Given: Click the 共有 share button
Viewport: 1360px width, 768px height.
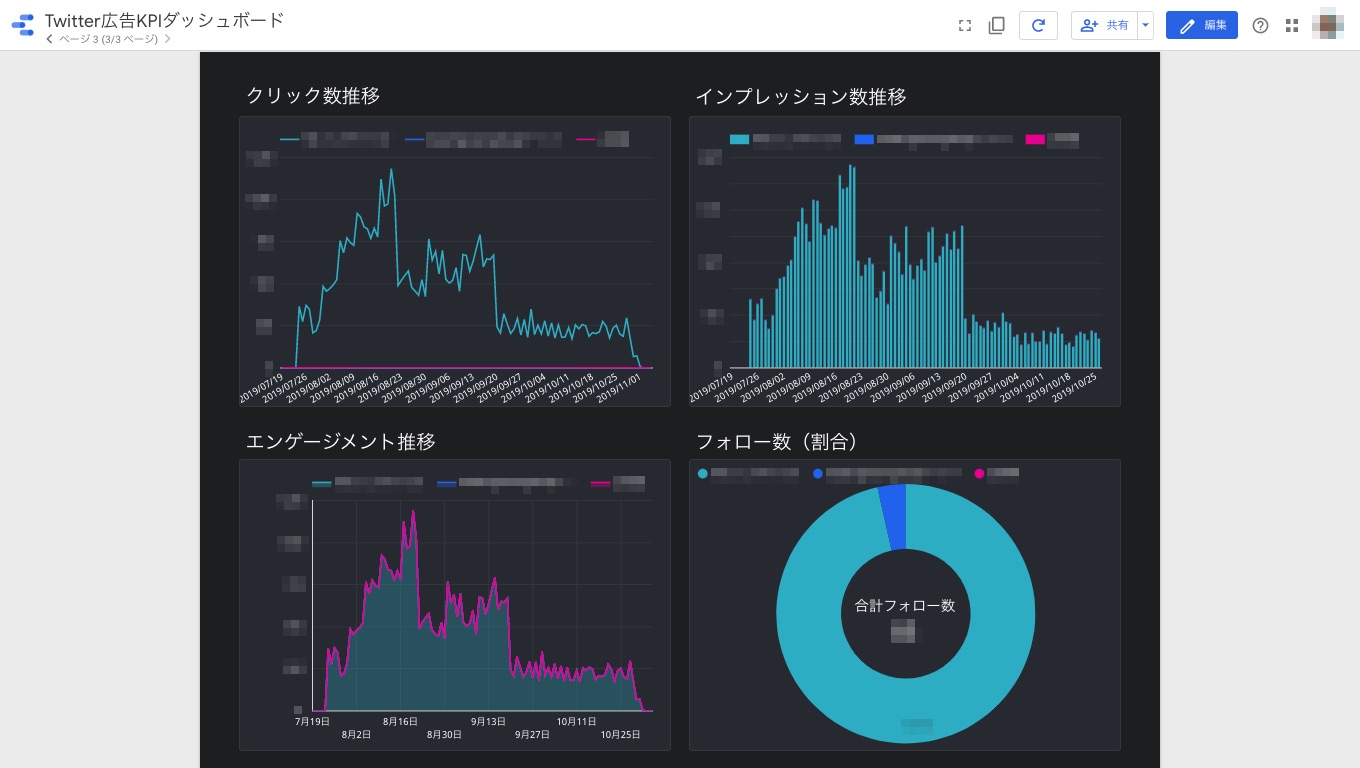Looking at the screenshot, I should pos(1105,26).
